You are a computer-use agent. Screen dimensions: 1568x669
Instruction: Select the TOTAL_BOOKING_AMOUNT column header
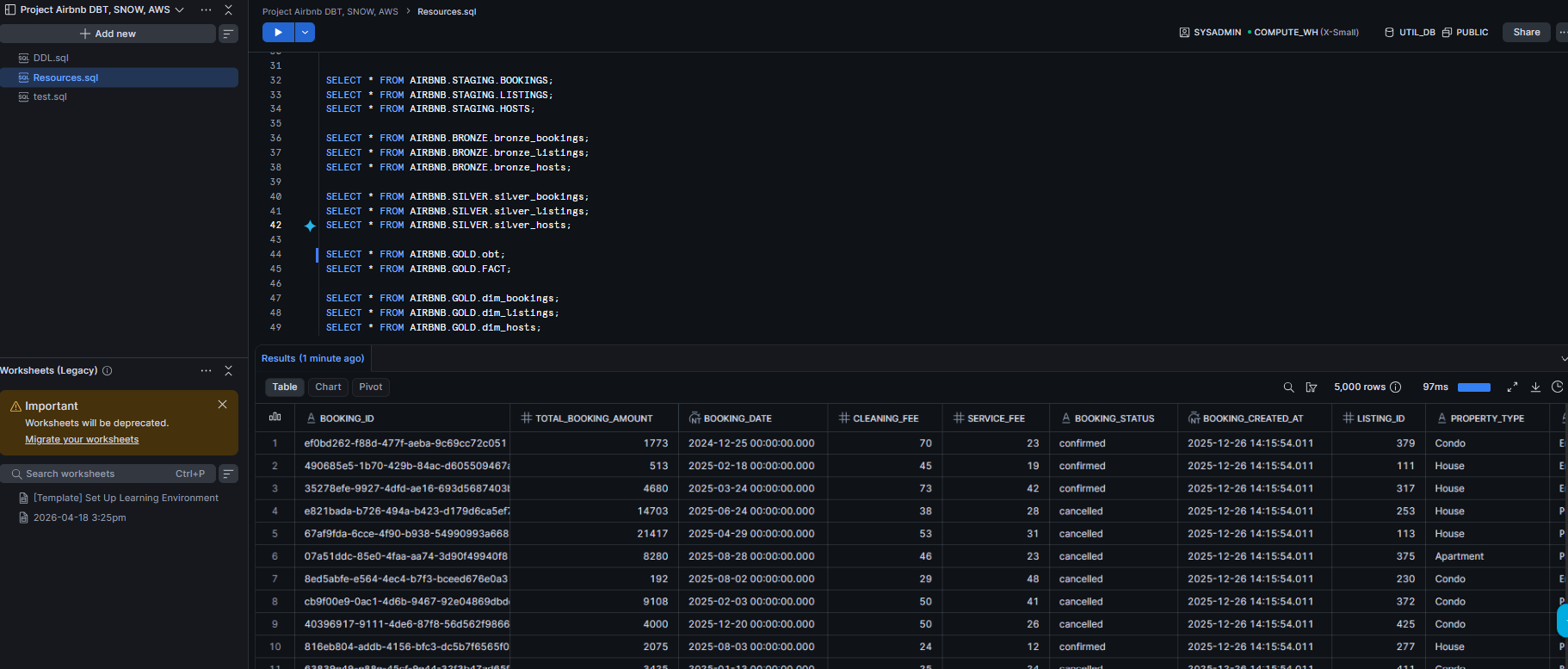pos(594,418)
